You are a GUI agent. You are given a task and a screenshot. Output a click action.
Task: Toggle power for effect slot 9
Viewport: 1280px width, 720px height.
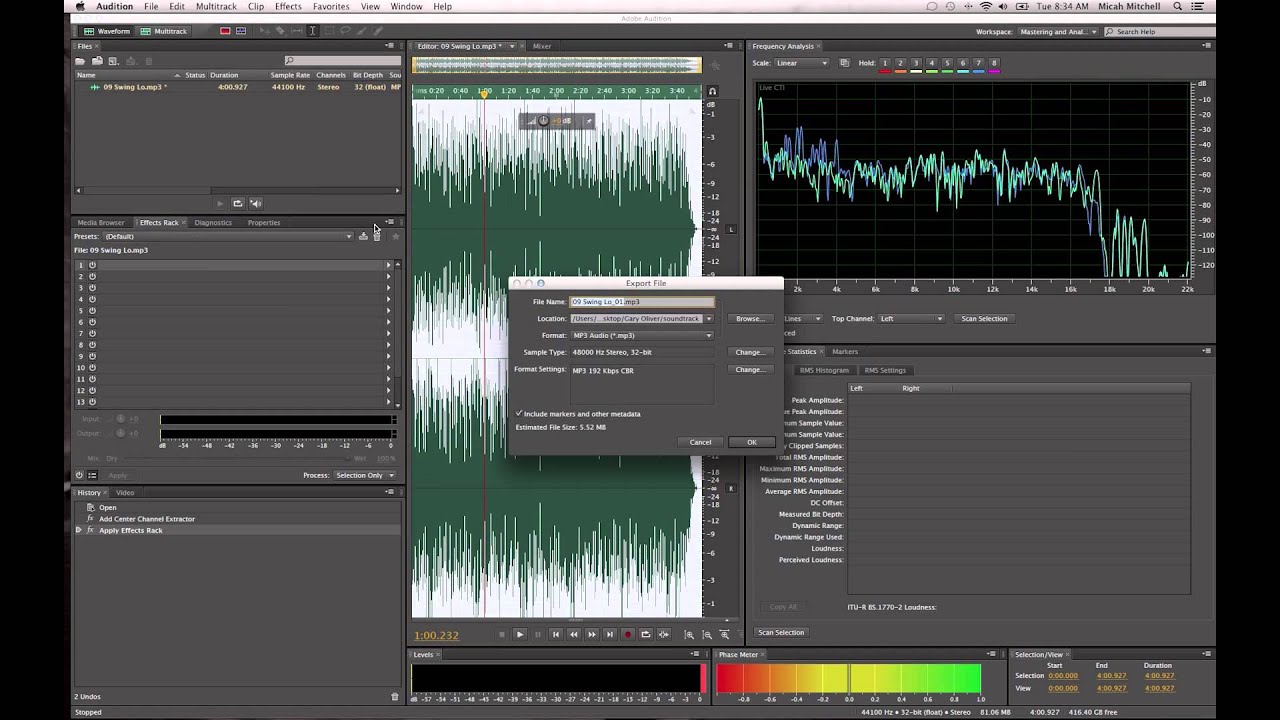click(x=92, y=356)
